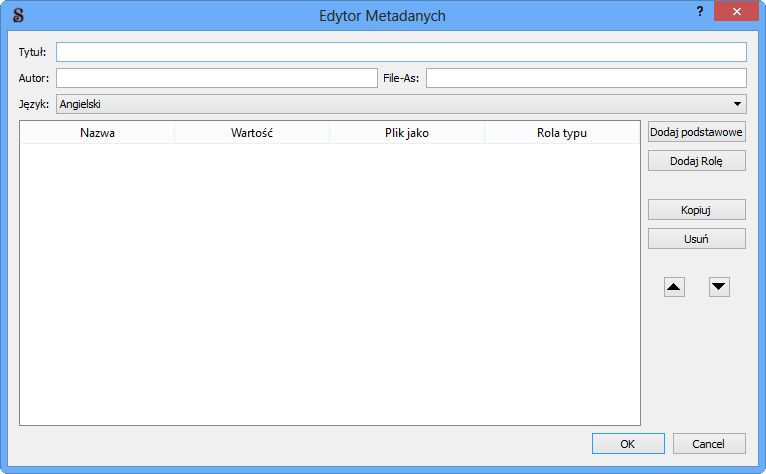Open the Język language dropdown
The width and height of the screenshot is (766, 474).
(x=401, y=104)
